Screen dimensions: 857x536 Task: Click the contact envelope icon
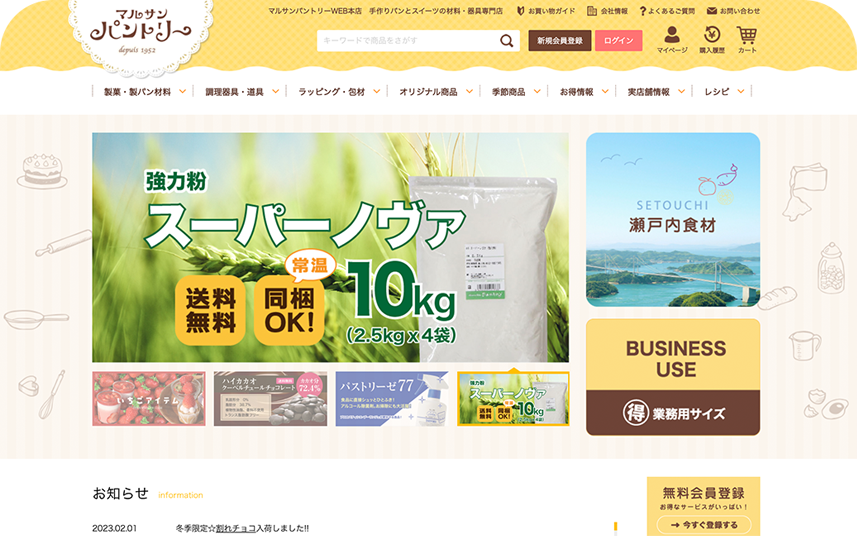(x=712, y=10)
